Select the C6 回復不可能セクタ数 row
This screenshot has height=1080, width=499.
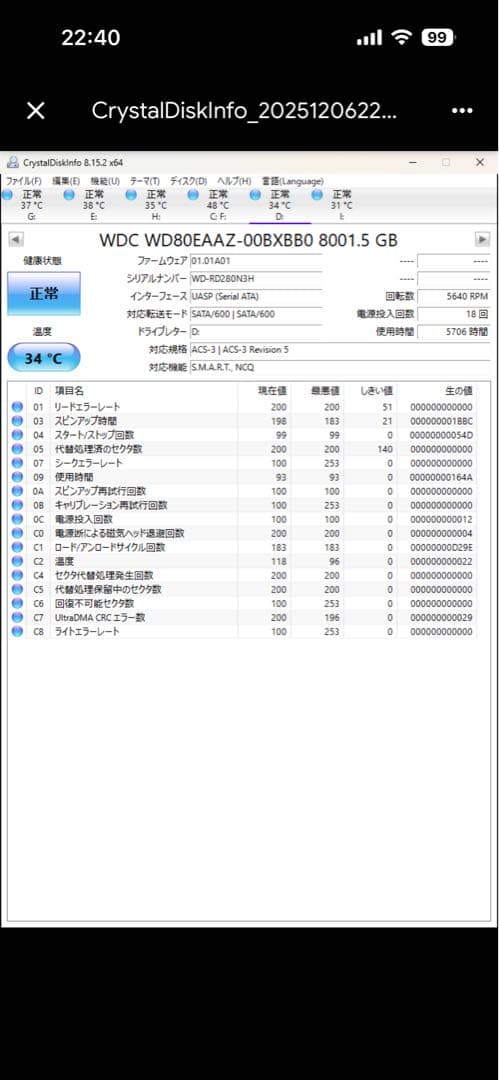point(243,604)
